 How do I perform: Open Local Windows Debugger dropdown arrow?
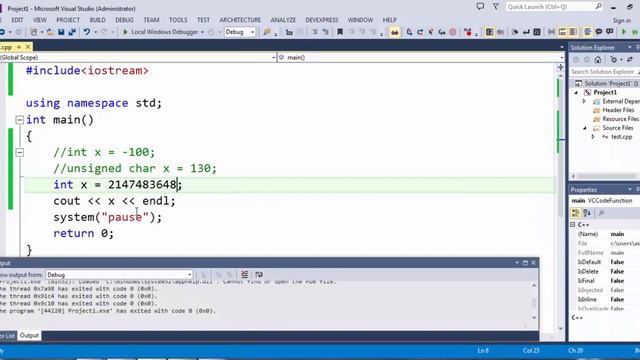pos(202,32)
